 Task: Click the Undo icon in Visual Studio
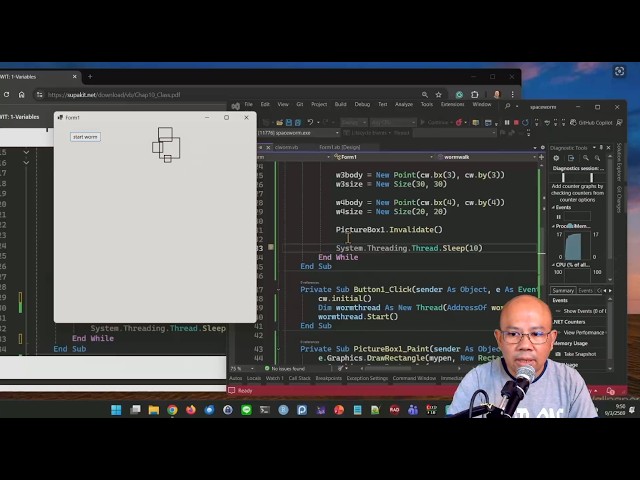click(x=310, y=122)
